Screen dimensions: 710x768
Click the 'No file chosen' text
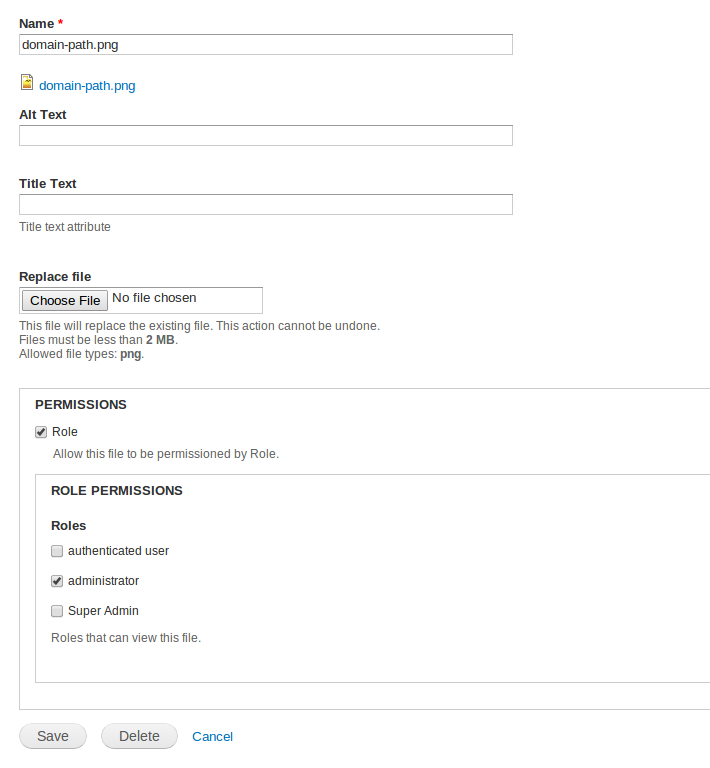(154, 298)
